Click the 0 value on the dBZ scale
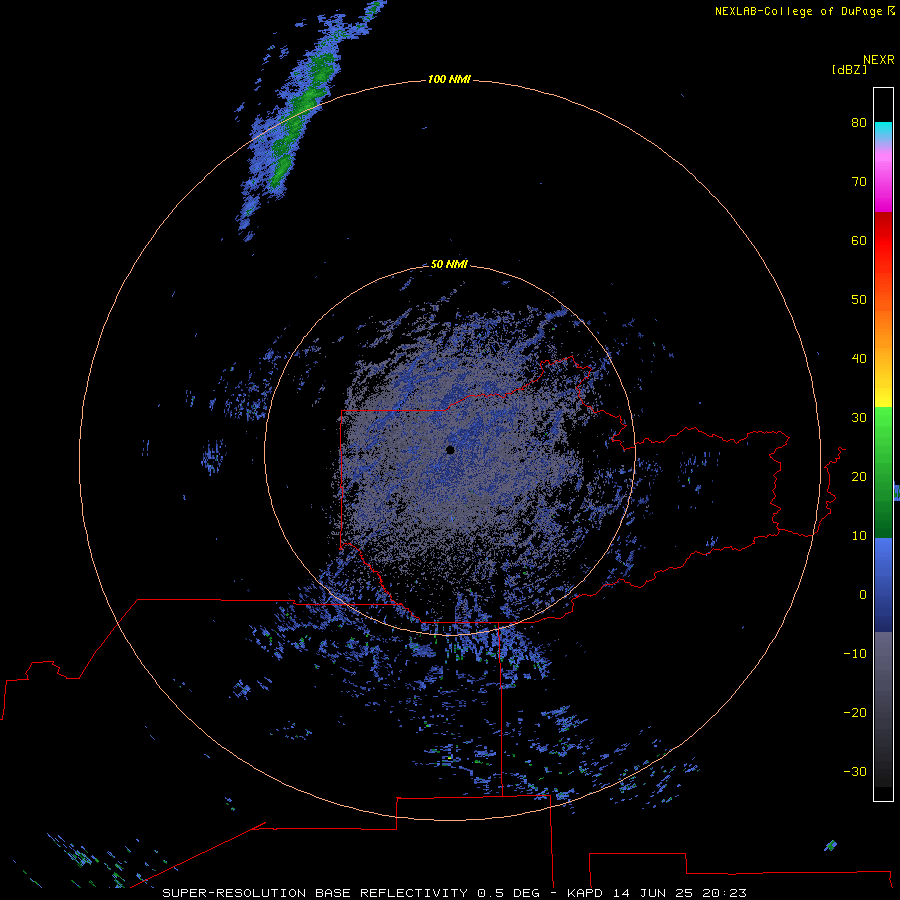Viewport: 900px width, 900px height. coord(863,595)
